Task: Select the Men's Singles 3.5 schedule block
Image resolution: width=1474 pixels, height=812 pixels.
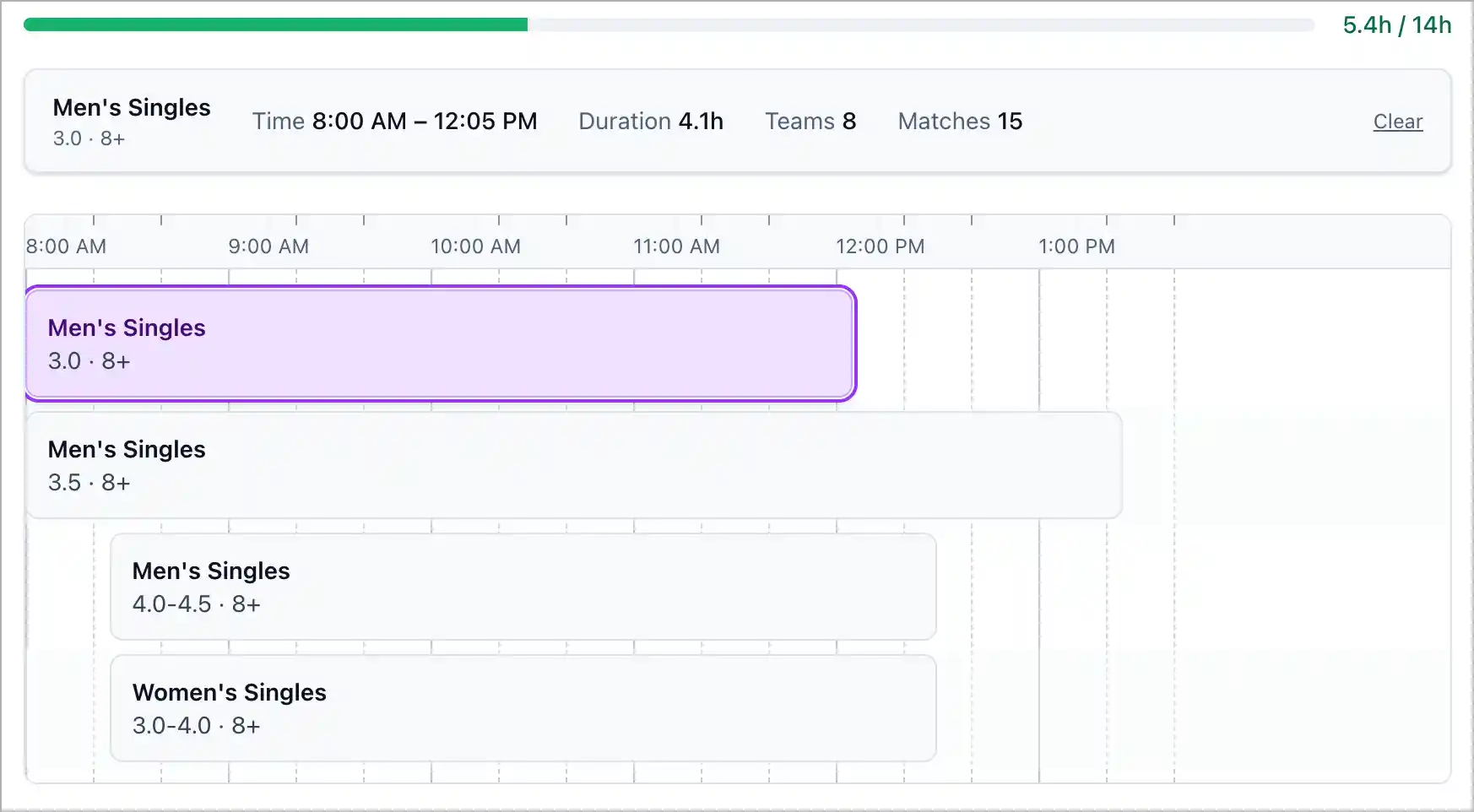Action: (x=574, y=465)
